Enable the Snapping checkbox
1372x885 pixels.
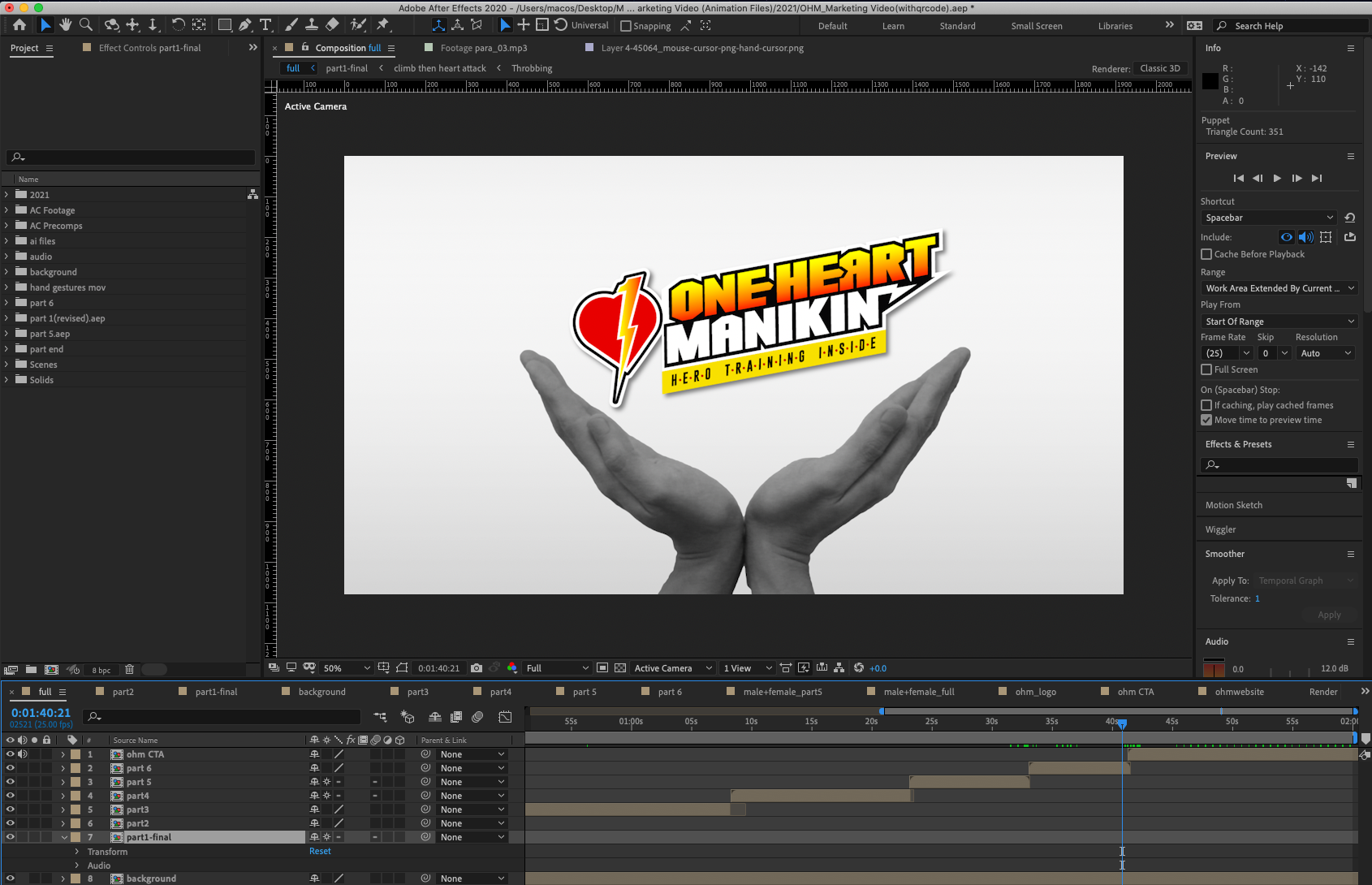[626, 26]
